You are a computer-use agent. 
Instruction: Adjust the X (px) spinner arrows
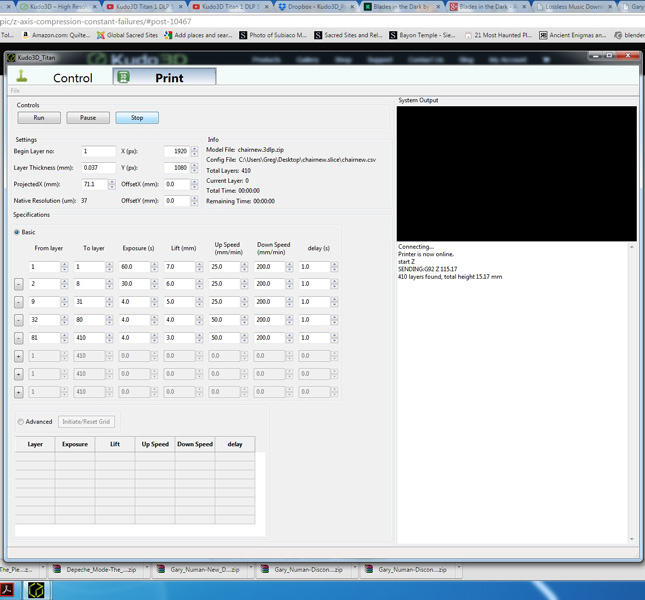pos(194,152)
